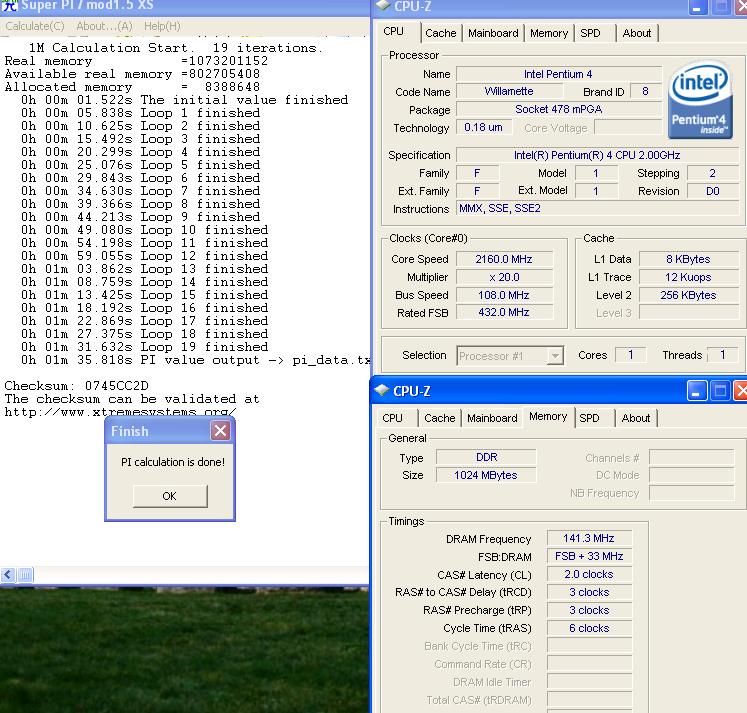Click the L1 Data 8 KBytes value
The image size is (747, 713).
pos(688,259)
